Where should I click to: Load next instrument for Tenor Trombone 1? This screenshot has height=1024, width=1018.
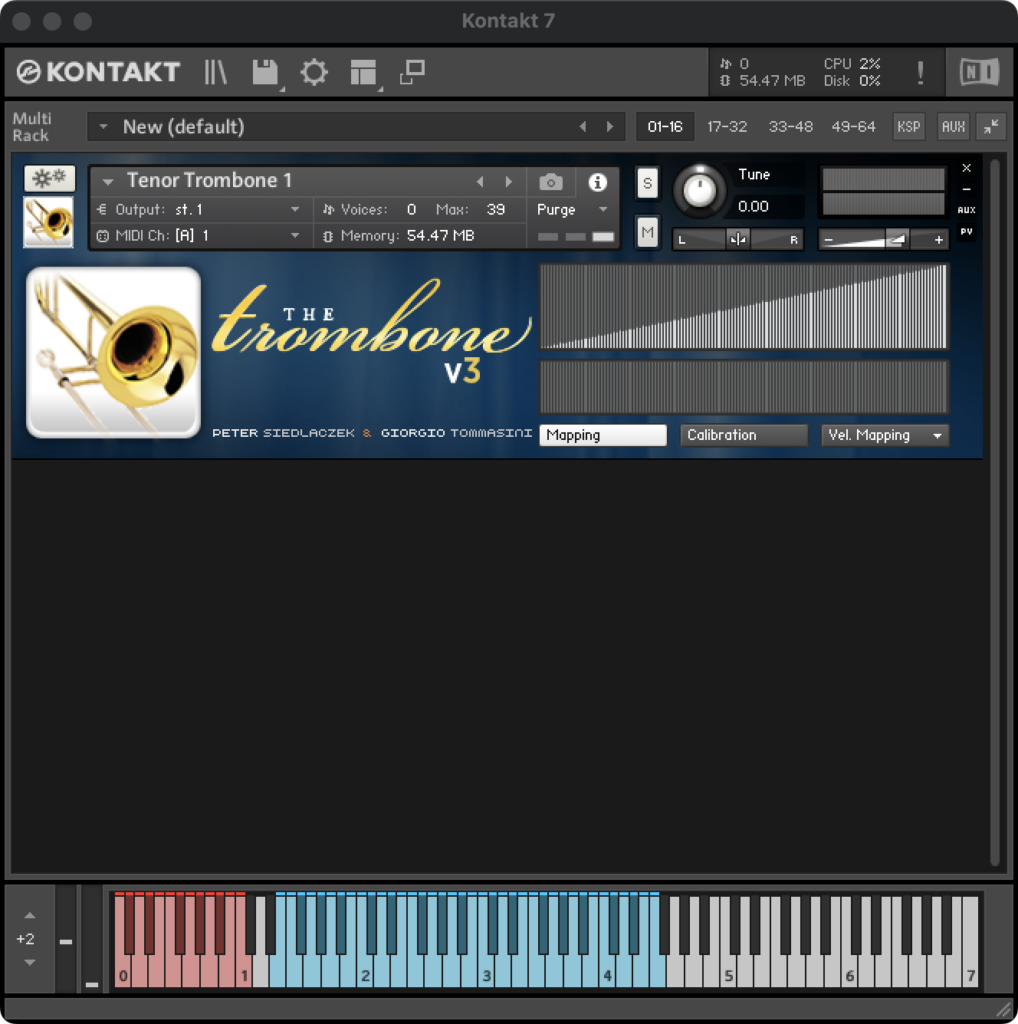coord(509,182)
